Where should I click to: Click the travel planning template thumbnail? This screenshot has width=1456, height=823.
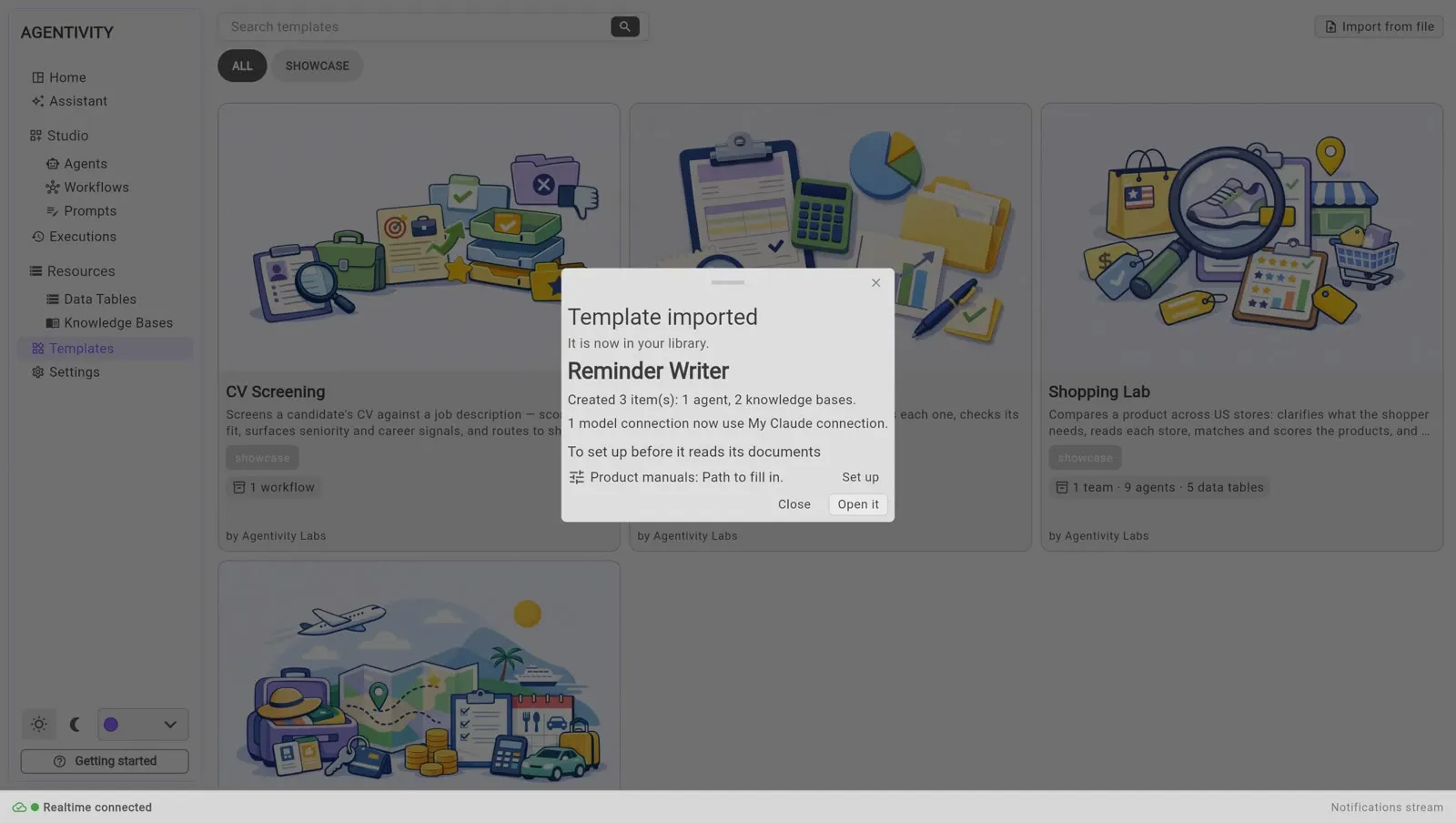pyautogui.click(x=419, y=676)
